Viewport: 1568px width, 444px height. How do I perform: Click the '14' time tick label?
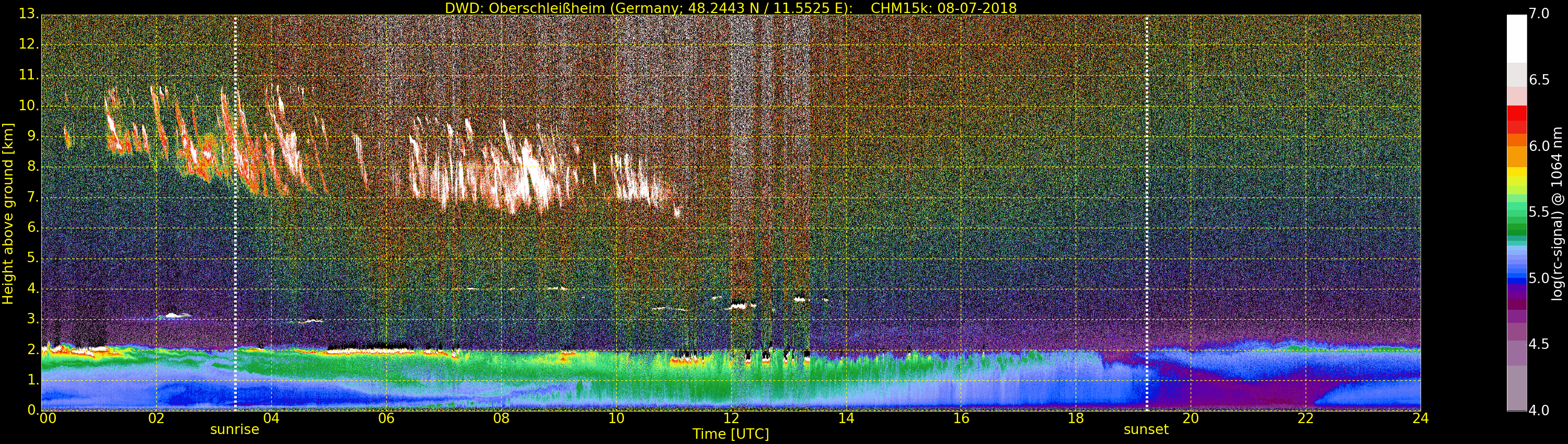click(x=846, y=418)
